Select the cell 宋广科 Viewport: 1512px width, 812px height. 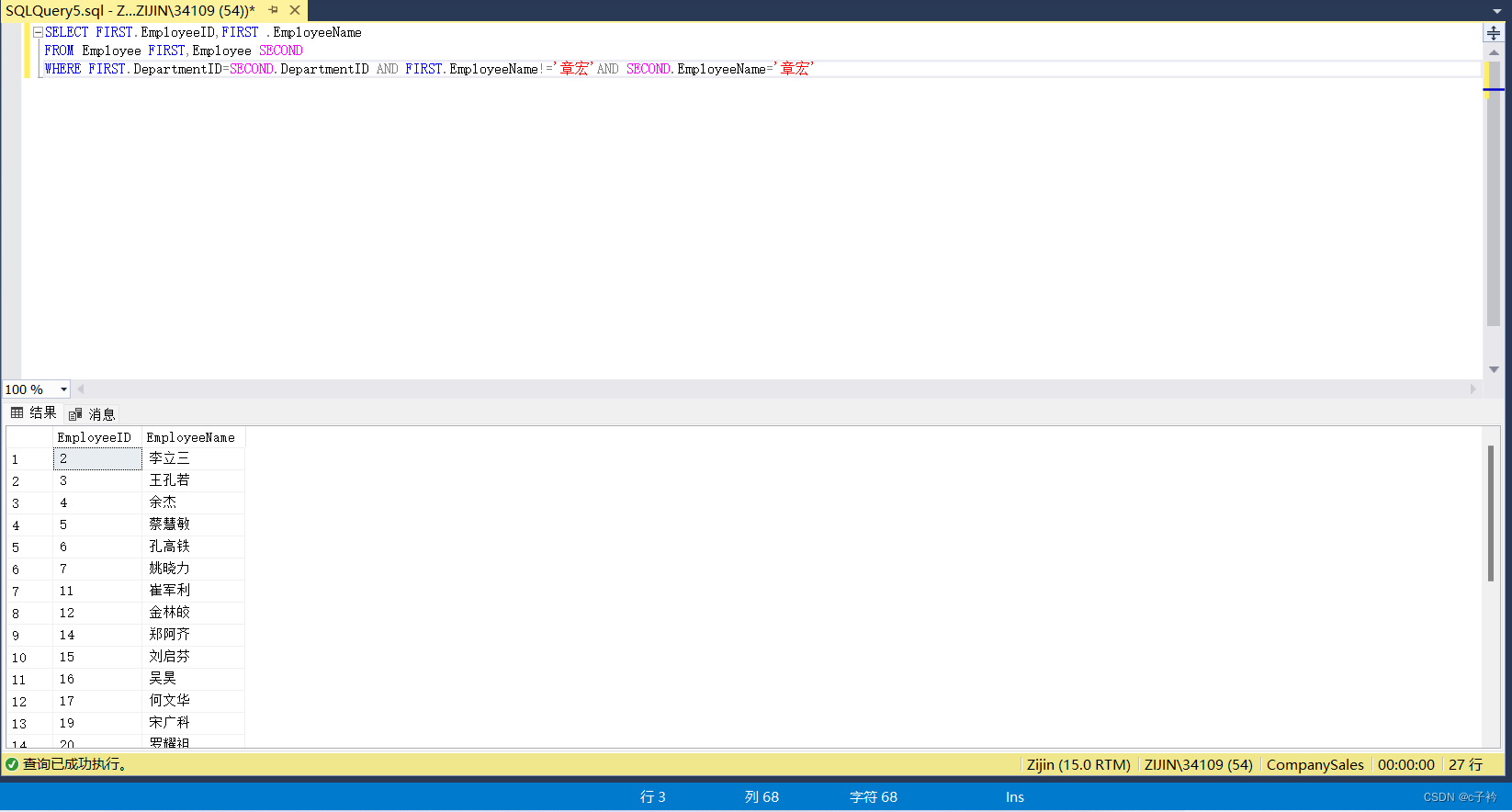[x=194, y=723]
